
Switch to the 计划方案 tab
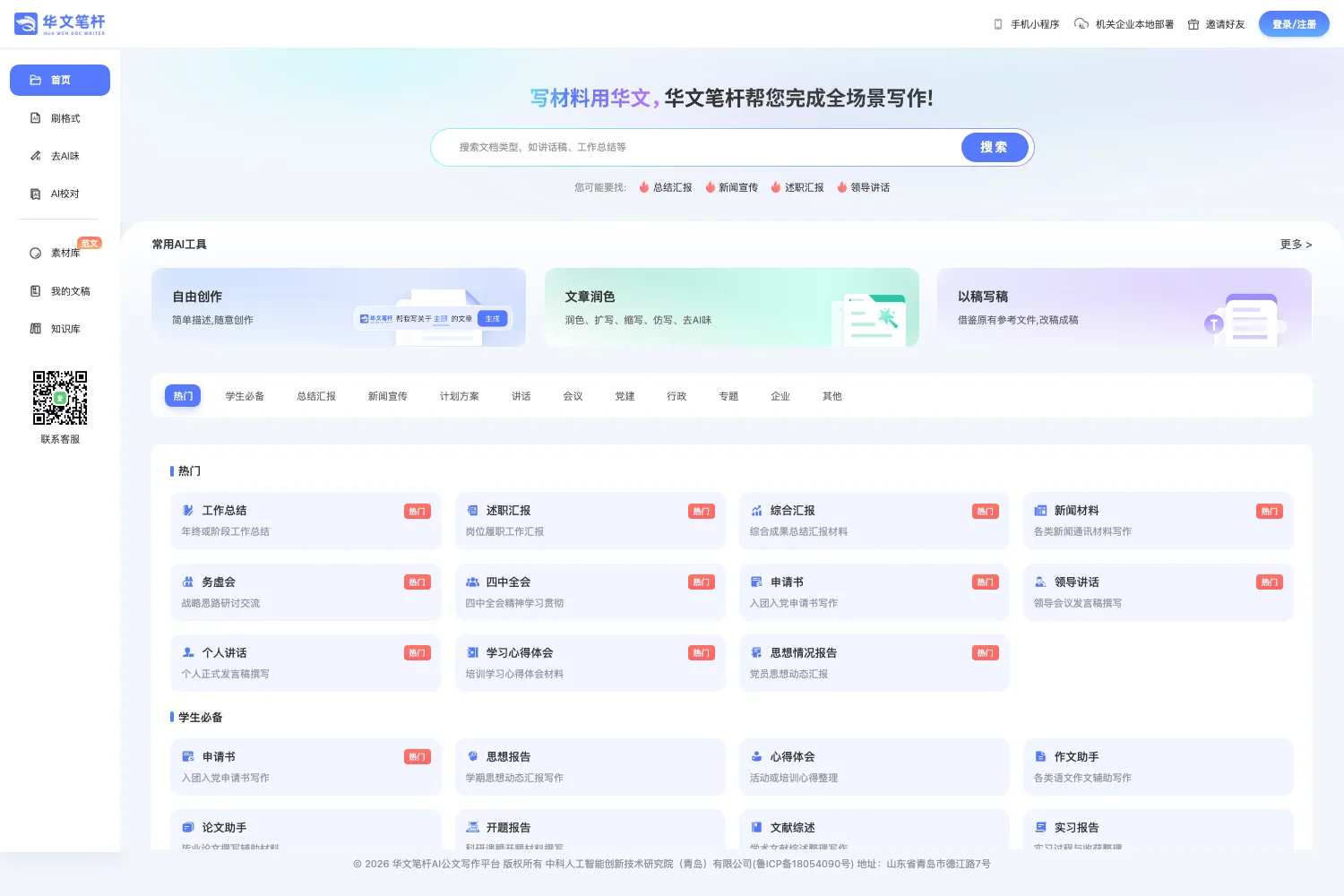(460, 396)
